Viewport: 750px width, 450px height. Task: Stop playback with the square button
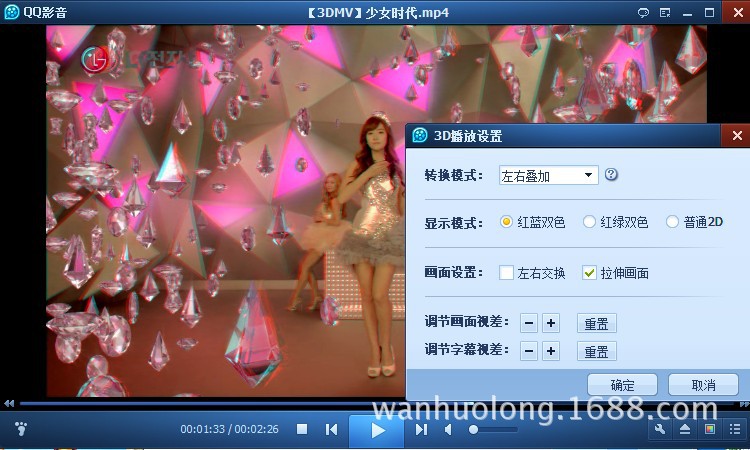click(302, 429)
